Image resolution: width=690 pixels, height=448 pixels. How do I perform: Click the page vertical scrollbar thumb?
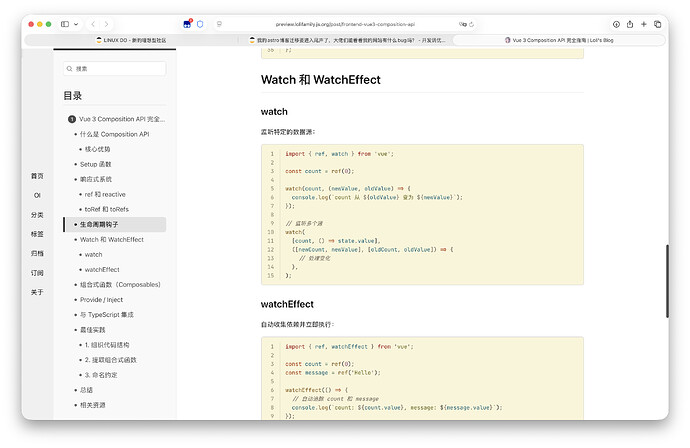(x=667, y=281)
